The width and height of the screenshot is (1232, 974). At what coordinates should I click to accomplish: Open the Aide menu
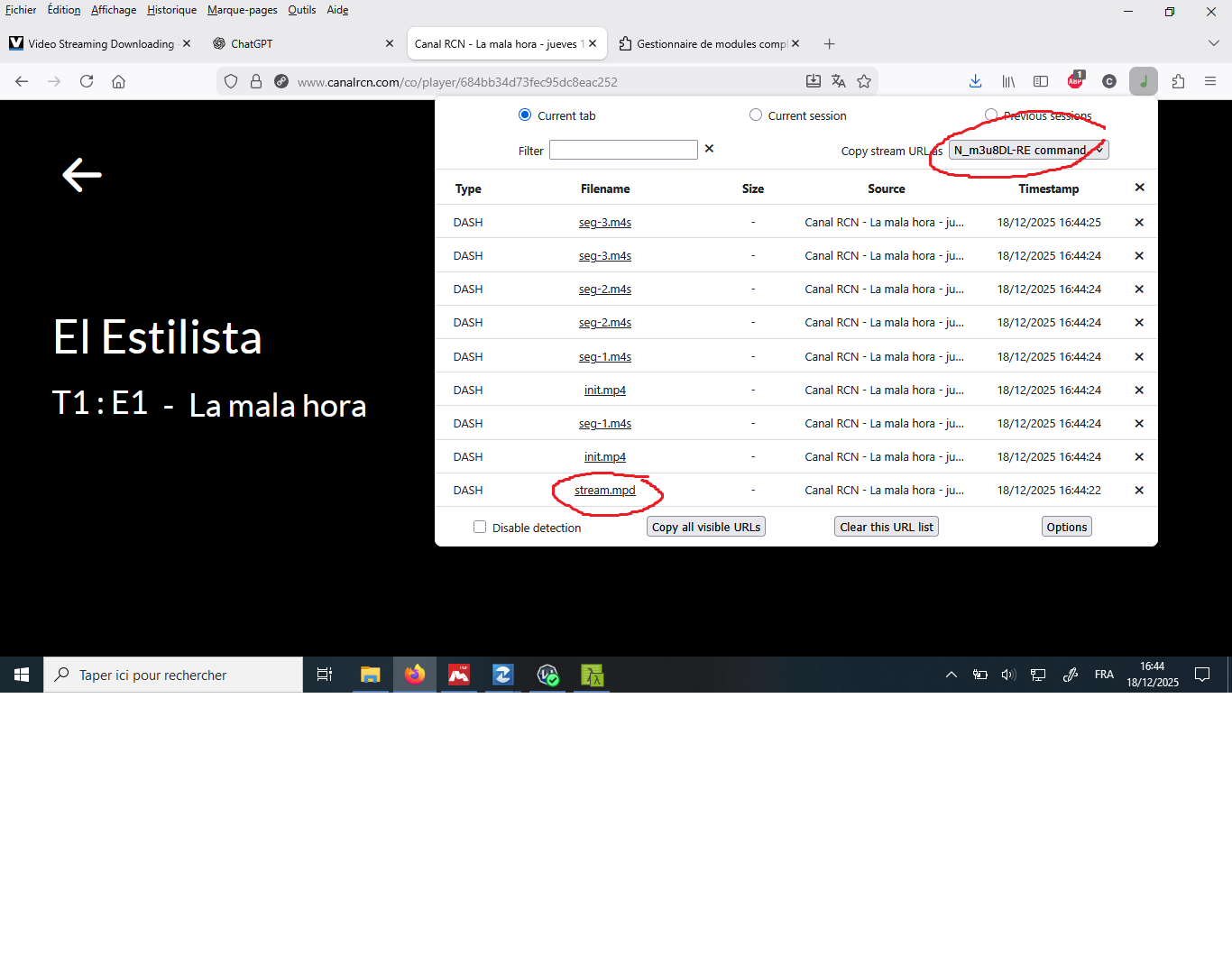click(337, 10)
